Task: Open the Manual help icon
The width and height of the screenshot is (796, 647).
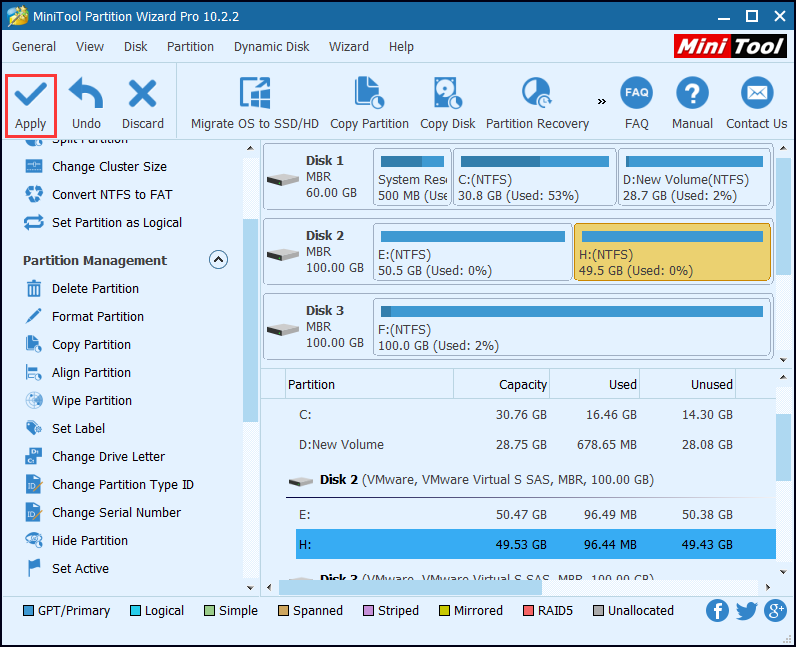Action: point(692,104)
